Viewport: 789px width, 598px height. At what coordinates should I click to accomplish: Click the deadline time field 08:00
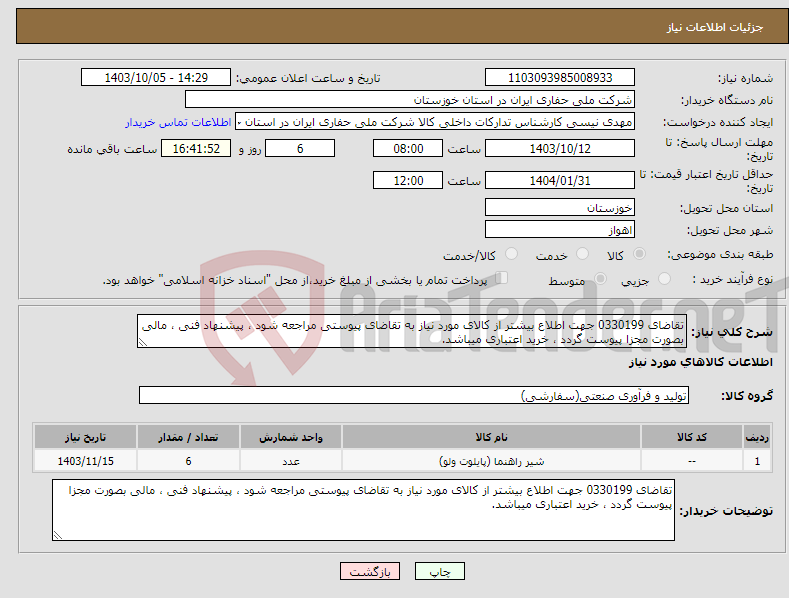pos(408,148)
